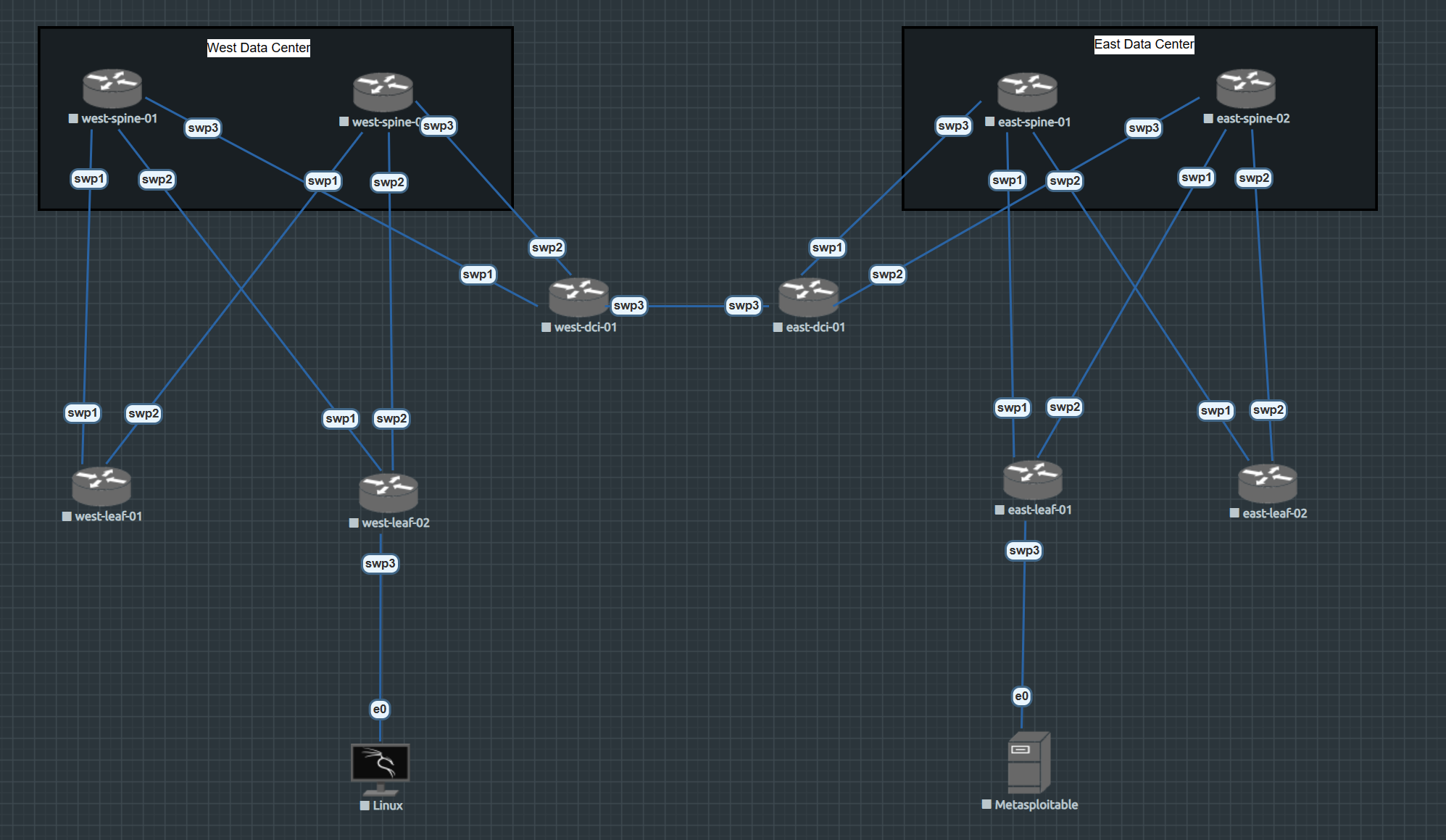Select the west-spine-02 router icon
The width and height of the screenshot is (1446, 840).
click(x=383, y=92)
